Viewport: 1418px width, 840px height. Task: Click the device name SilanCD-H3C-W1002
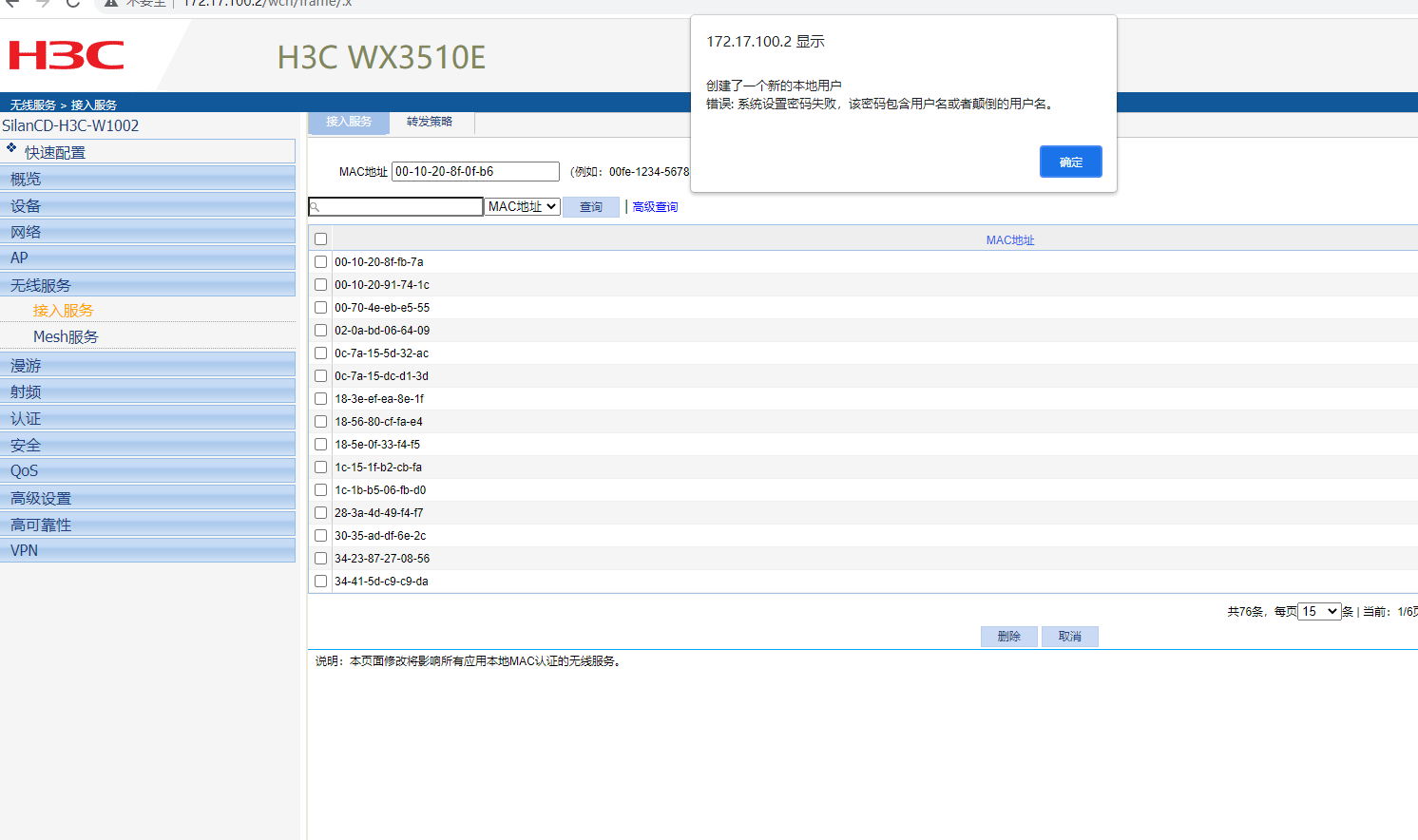point(70,125)
